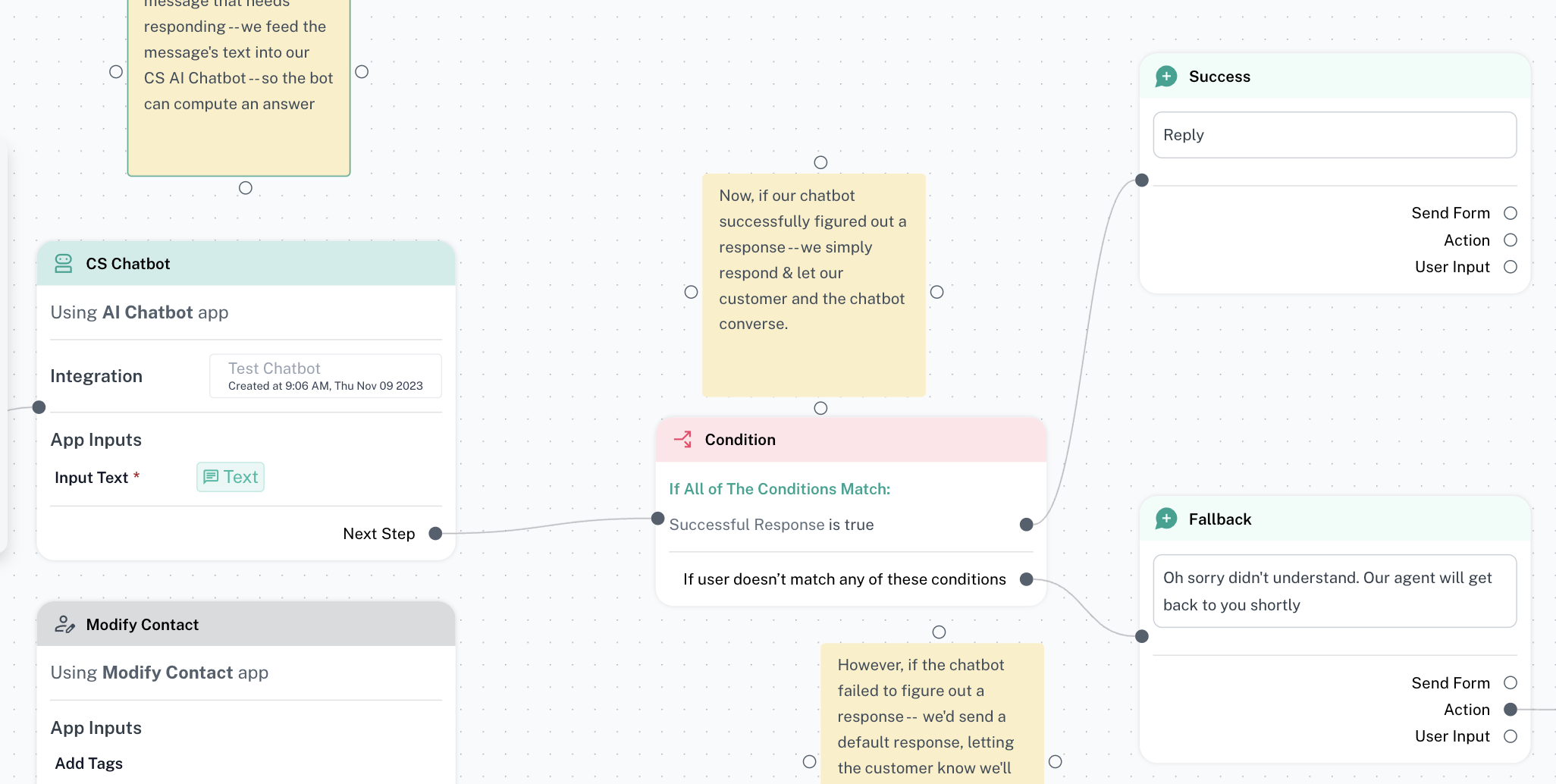Click the Text variable chip icon

(x=212, y=477)
